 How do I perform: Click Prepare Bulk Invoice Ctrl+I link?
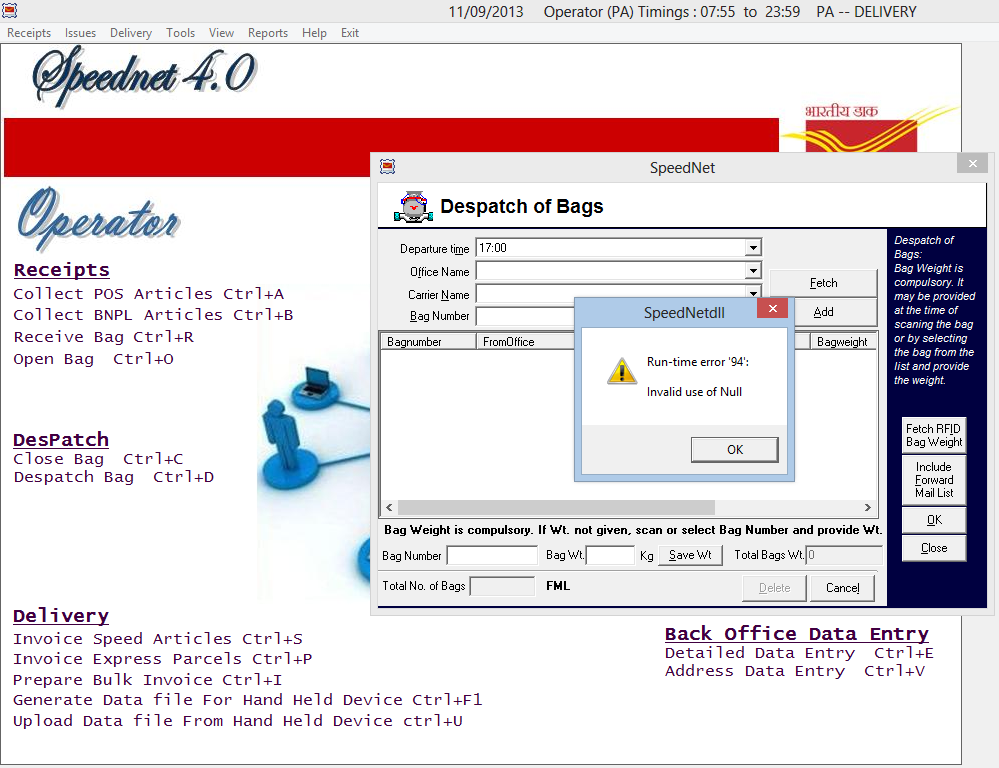147,680
